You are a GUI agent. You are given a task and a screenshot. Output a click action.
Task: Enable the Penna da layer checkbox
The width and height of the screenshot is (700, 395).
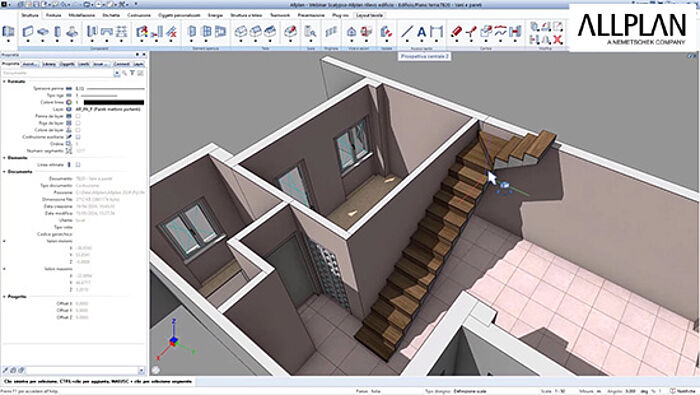(x=78, y=116)
